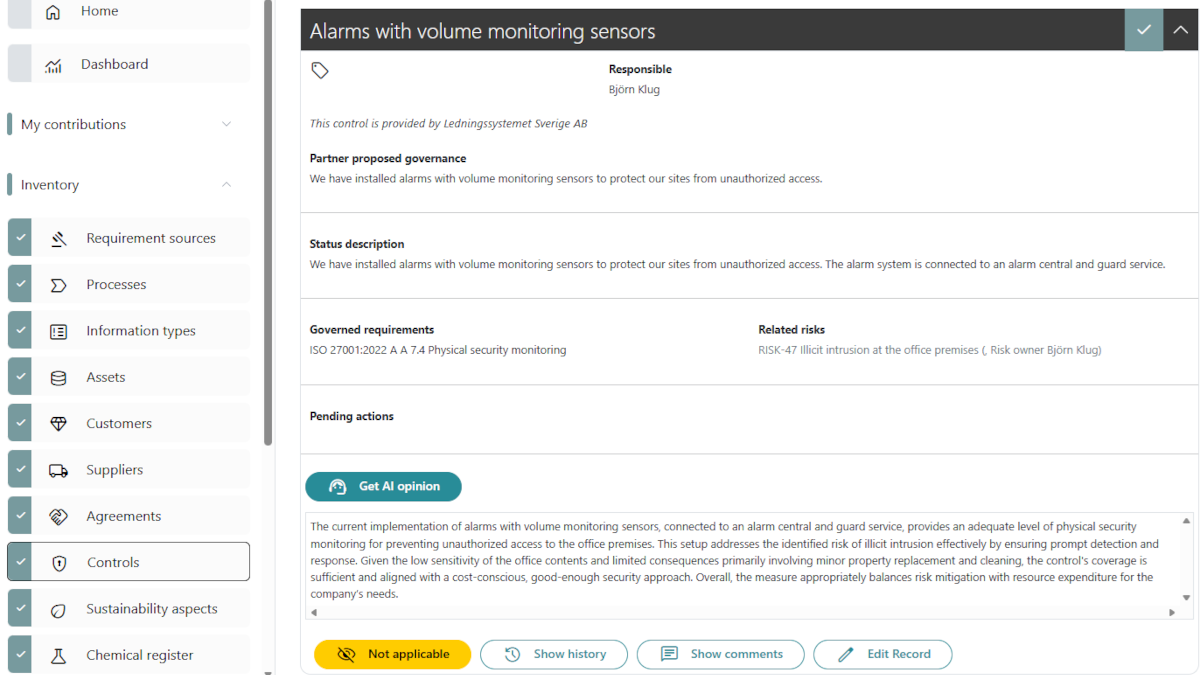Toggle the checkmark in the control header

[1143, 30]
